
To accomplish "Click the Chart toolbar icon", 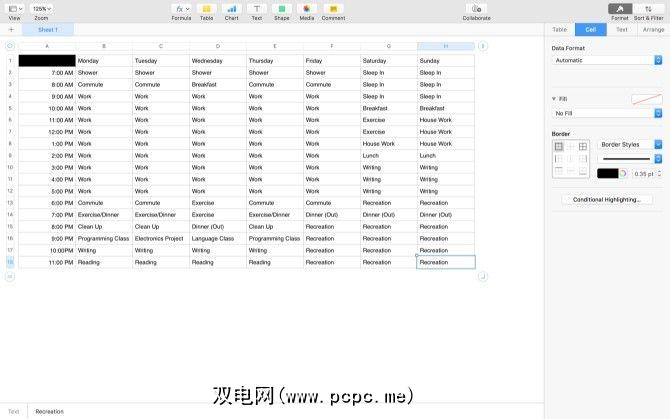I will pyautogui.click(x=231, y=9).
